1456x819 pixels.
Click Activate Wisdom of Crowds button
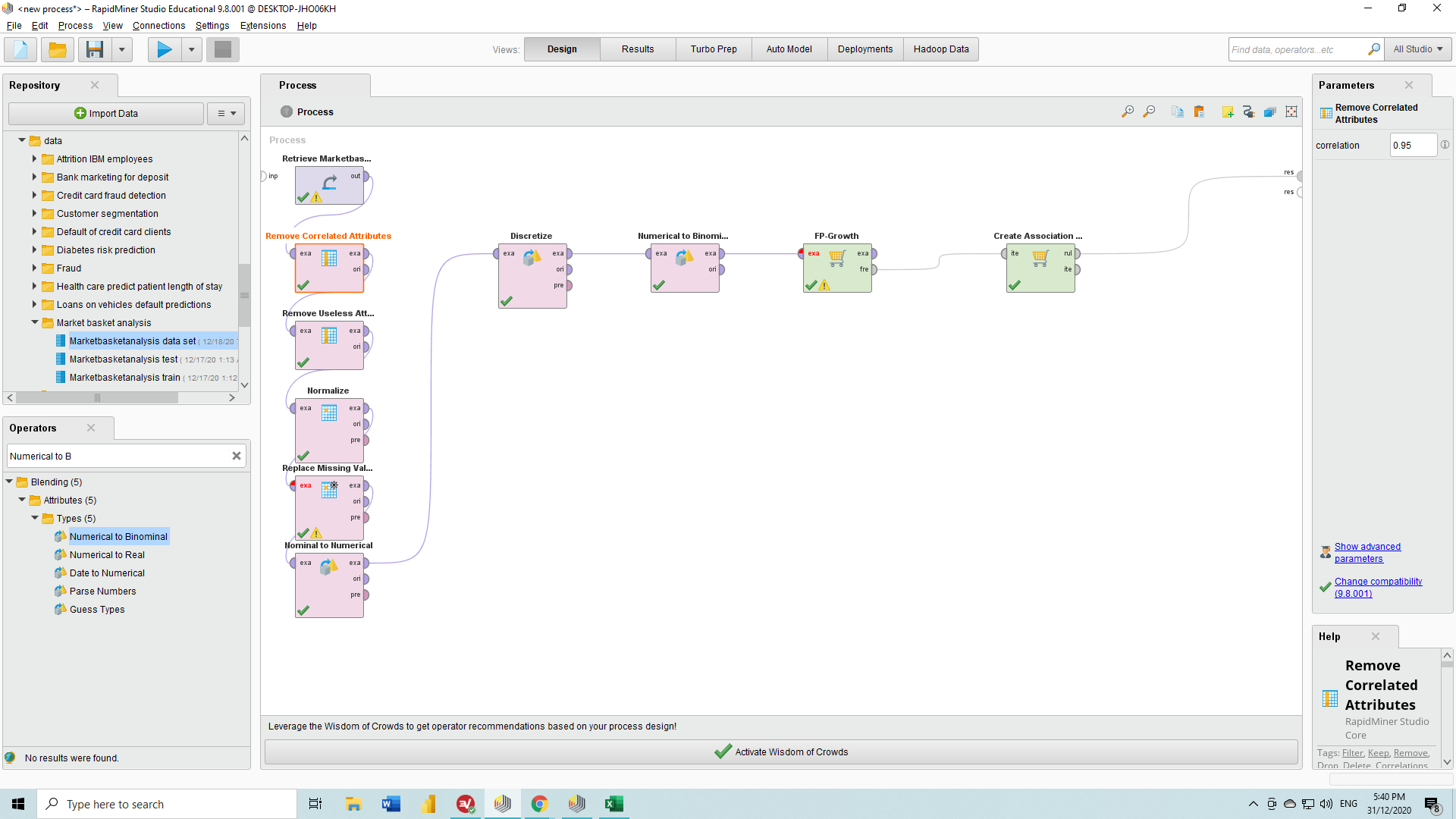781,752
